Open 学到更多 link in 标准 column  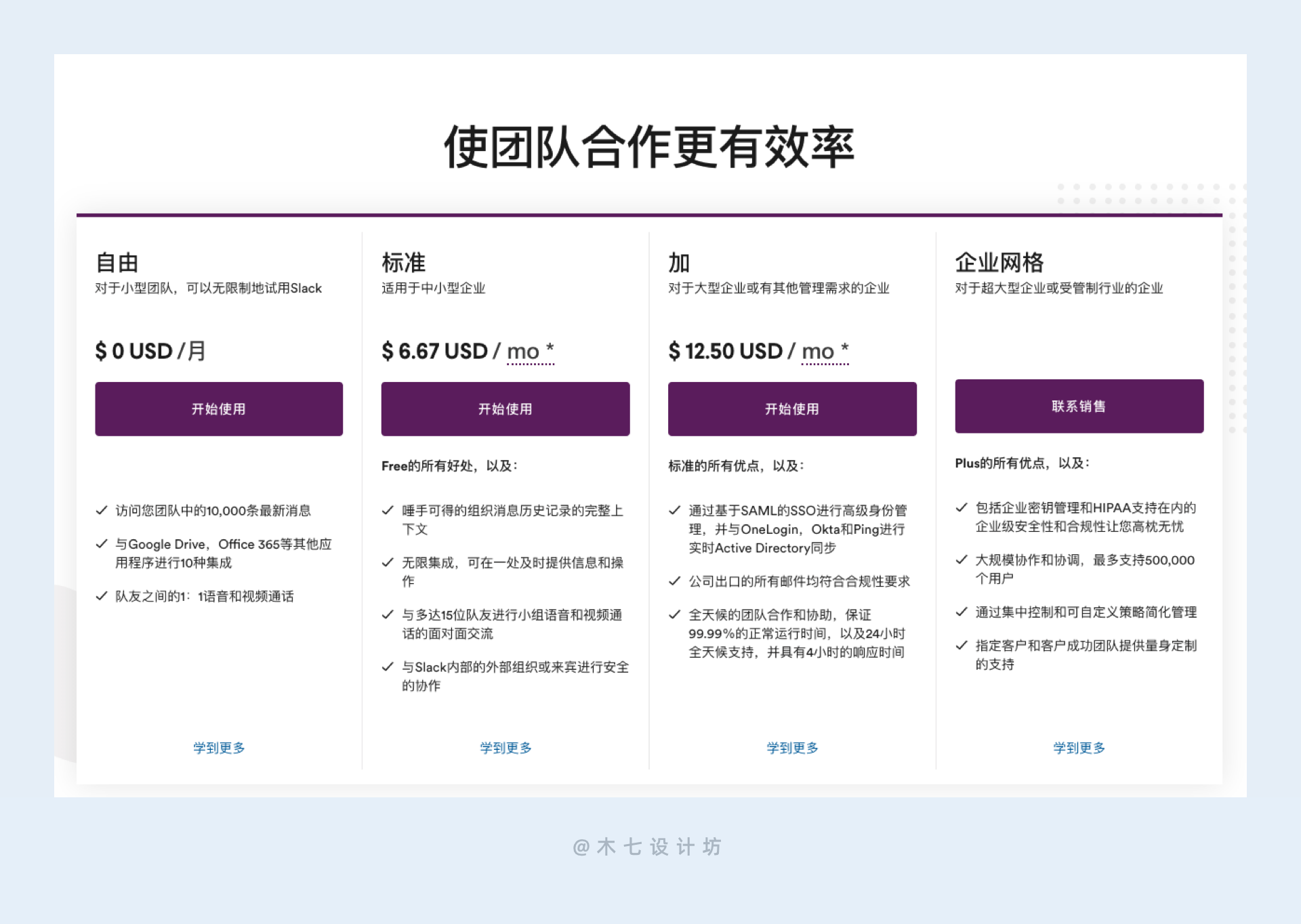coord(505,747)
